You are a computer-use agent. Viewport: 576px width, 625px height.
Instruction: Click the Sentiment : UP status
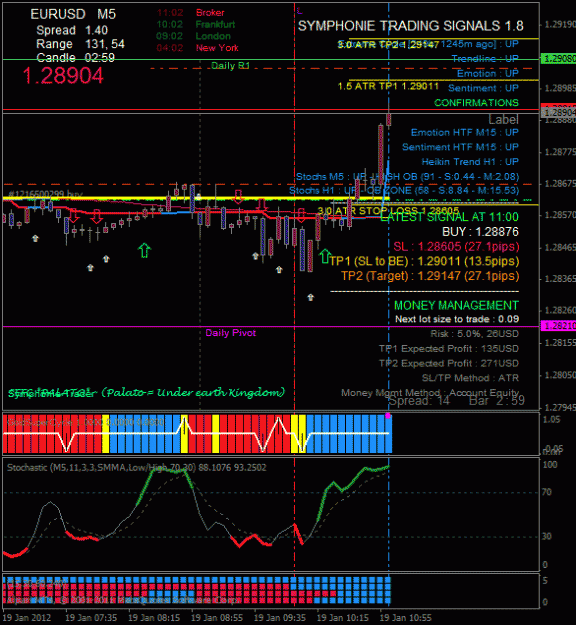pos(483,88)
